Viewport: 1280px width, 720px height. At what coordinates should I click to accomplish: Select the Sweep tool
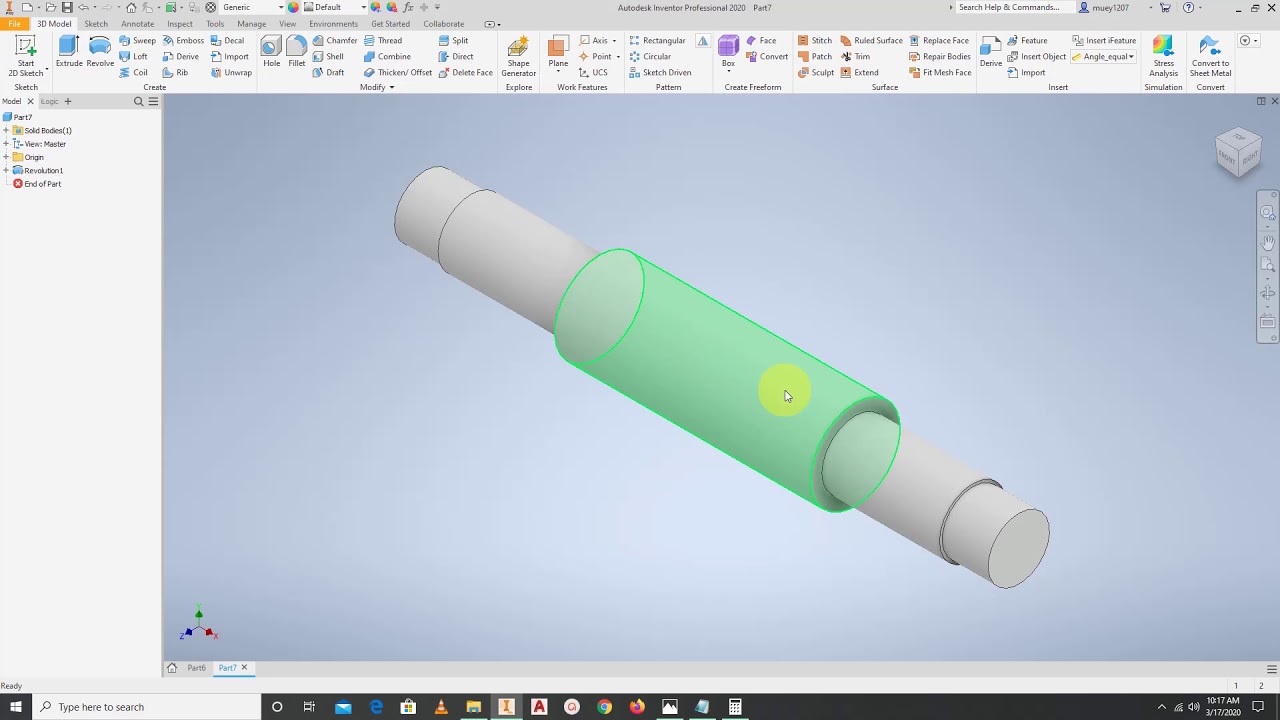[138, 40]
